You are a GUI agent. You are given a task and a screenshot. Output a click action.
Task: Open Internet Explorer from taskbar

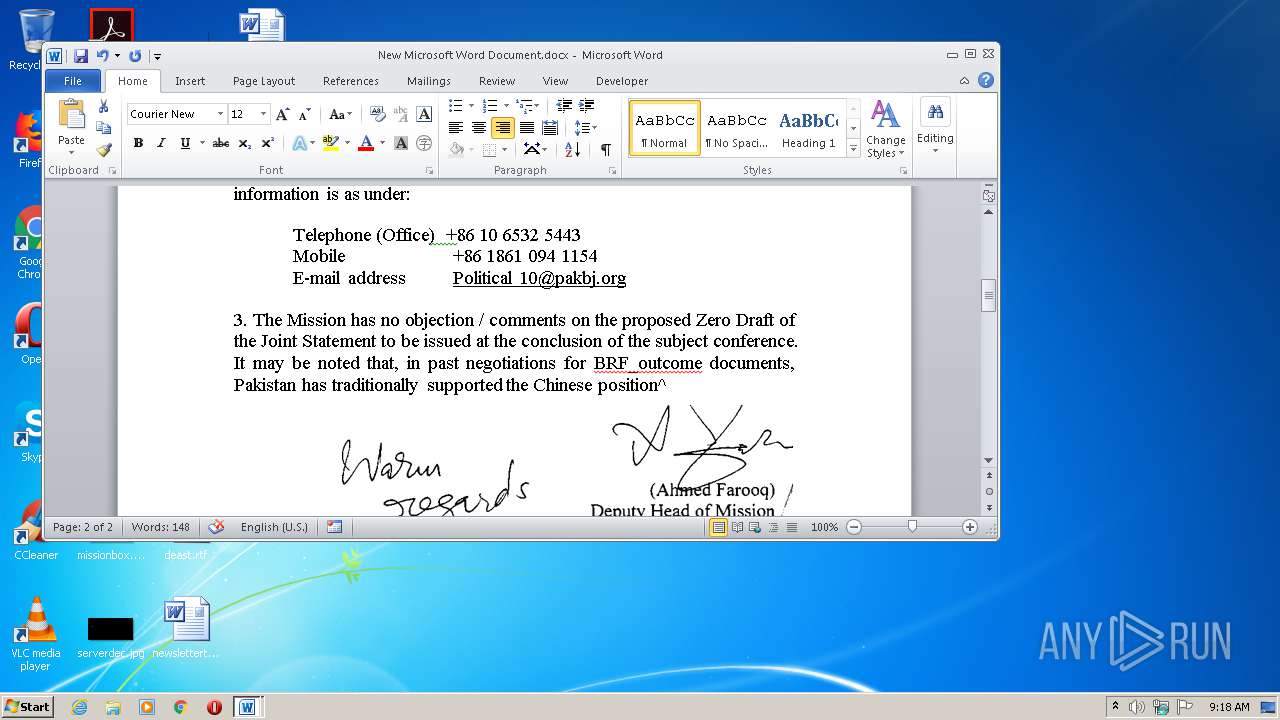point(80,707)
